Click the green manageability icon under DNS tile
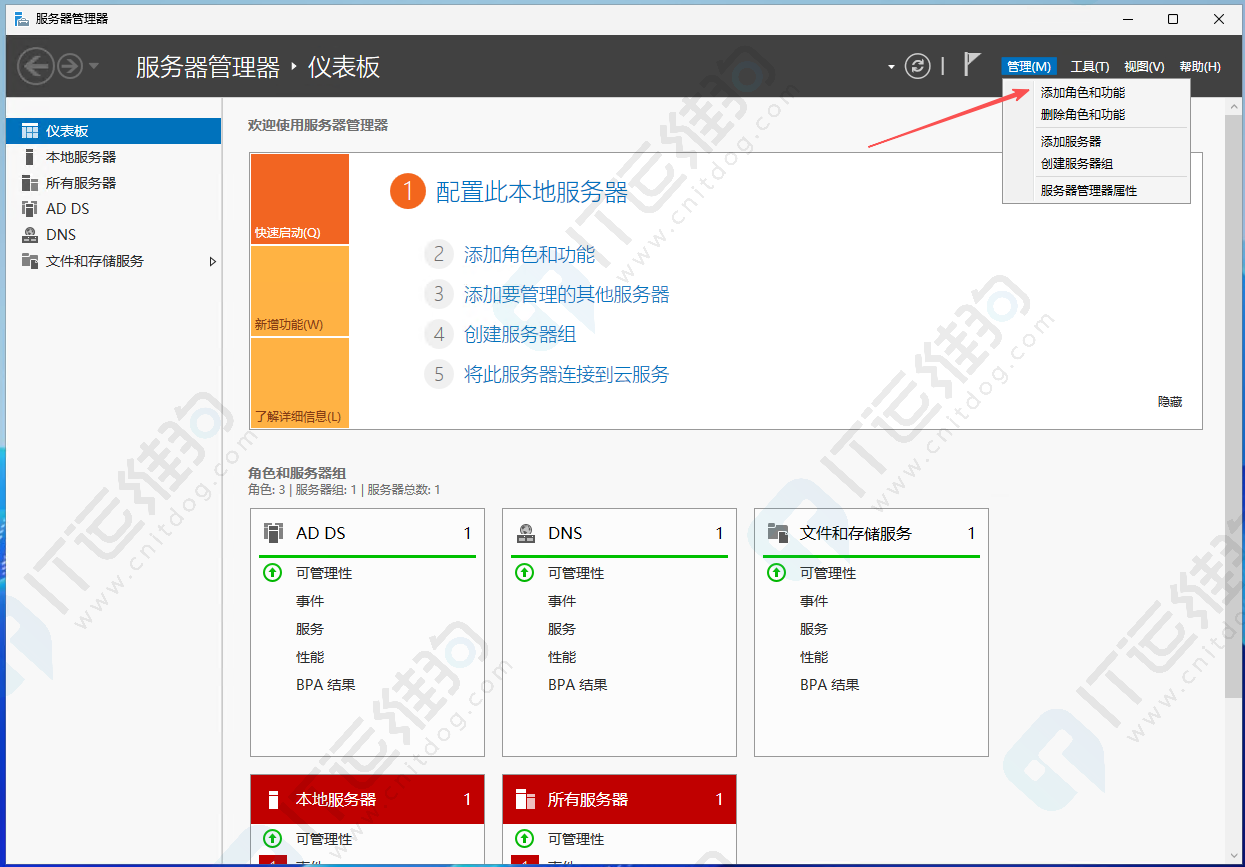This screenshot has height=867, width=1245. (524, 573)
